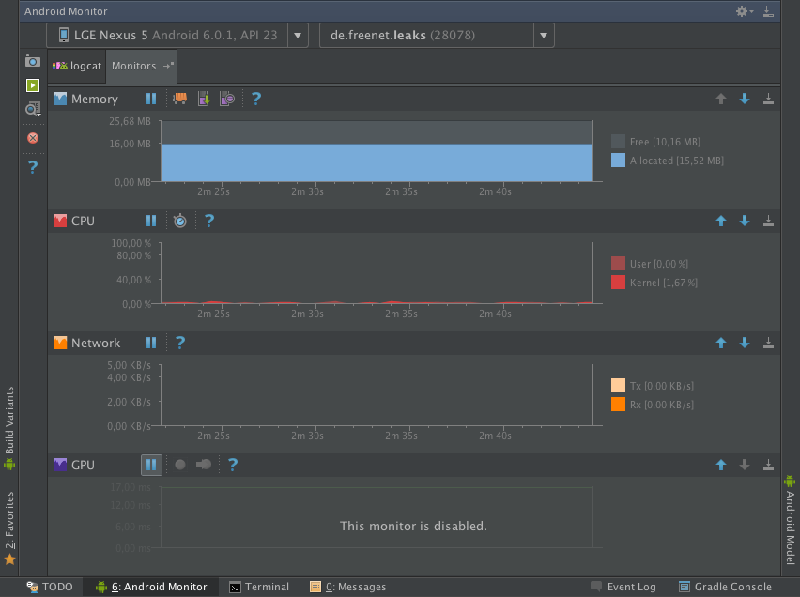
Task: Move CPU monitor down arrow
Action: tap(744, 220)
